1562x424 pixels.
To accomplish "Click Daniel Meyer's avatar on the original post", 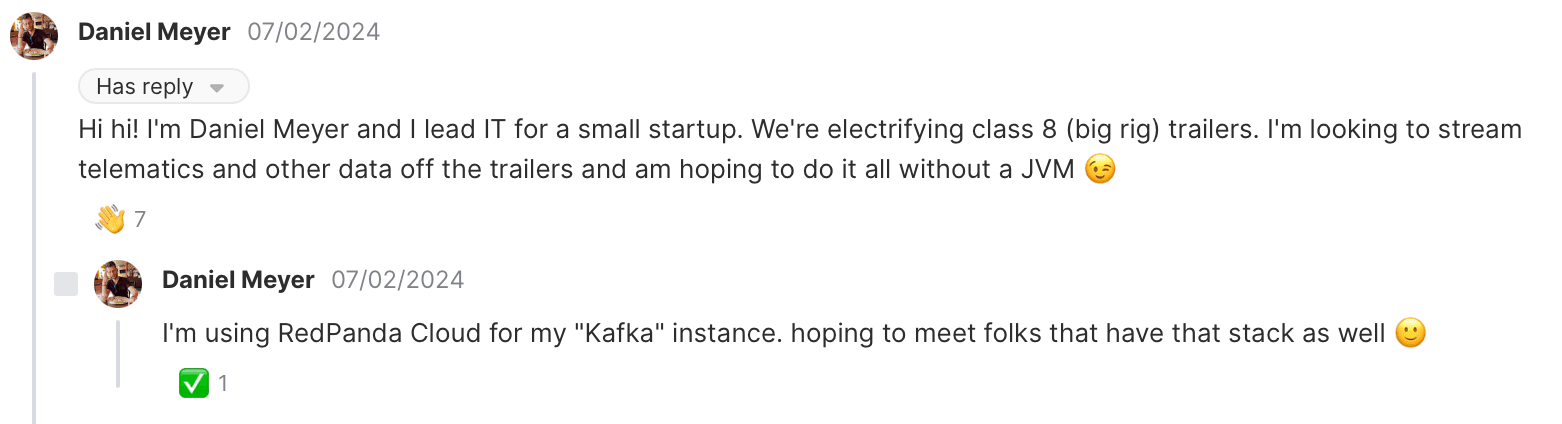I will point(34,36).
